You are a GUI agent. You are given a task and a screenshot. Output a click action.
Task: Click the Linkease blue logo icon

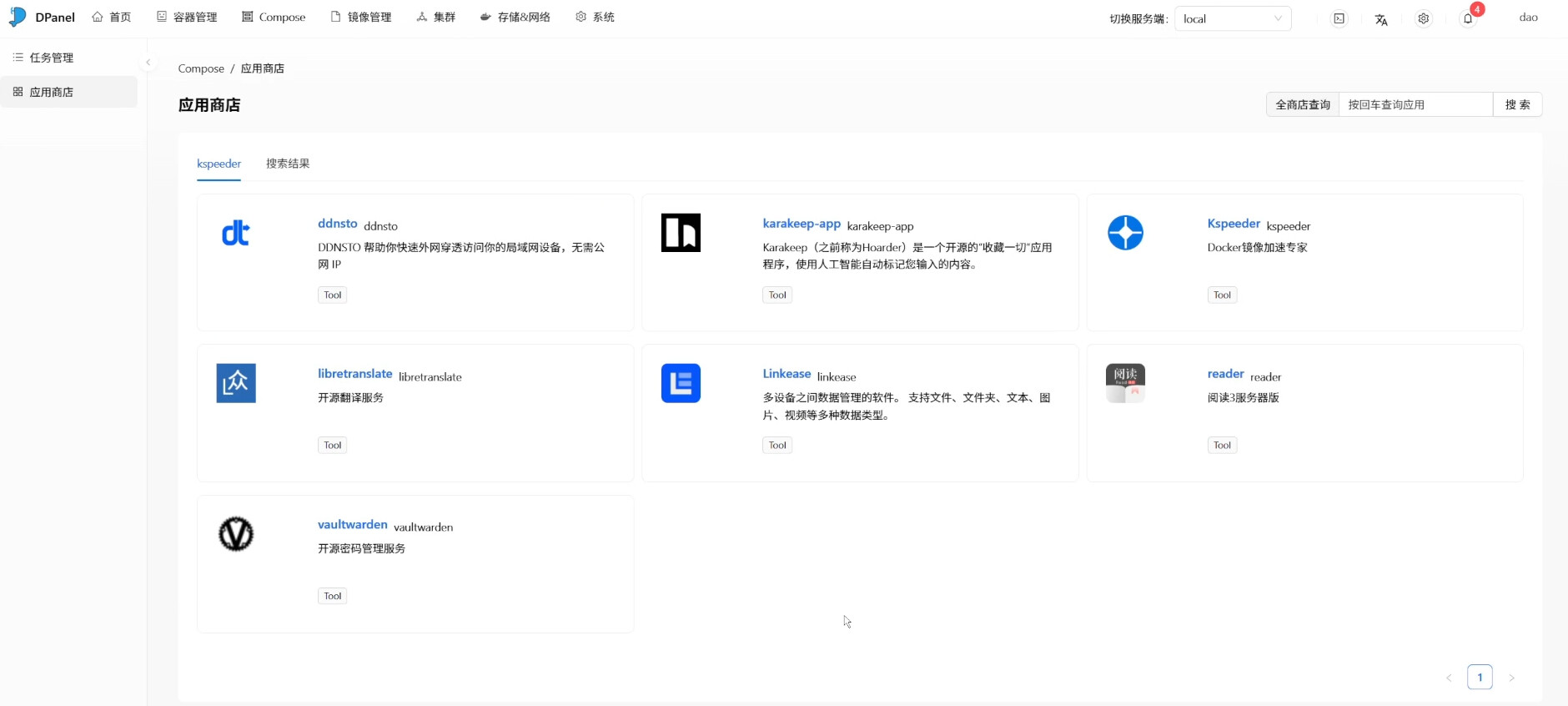point(681,383)
